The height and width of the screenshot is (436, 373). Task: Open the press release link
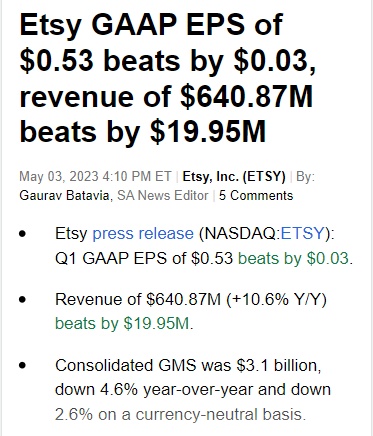coord(143,233)
